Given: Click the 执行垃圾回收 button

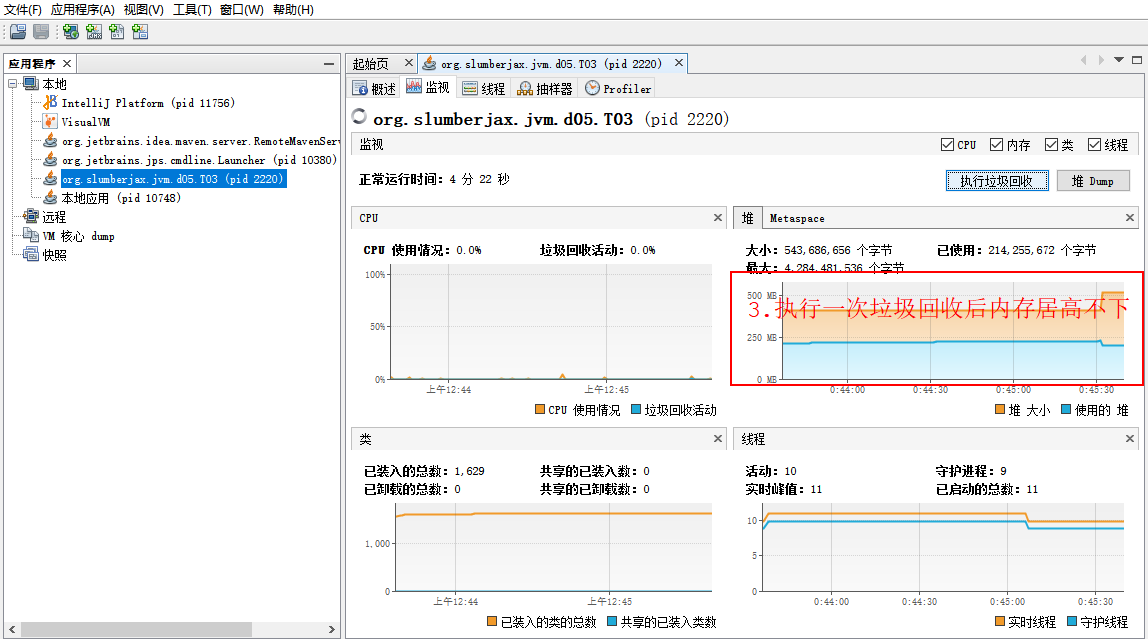Looking at the screenshot, I should 997,181.
